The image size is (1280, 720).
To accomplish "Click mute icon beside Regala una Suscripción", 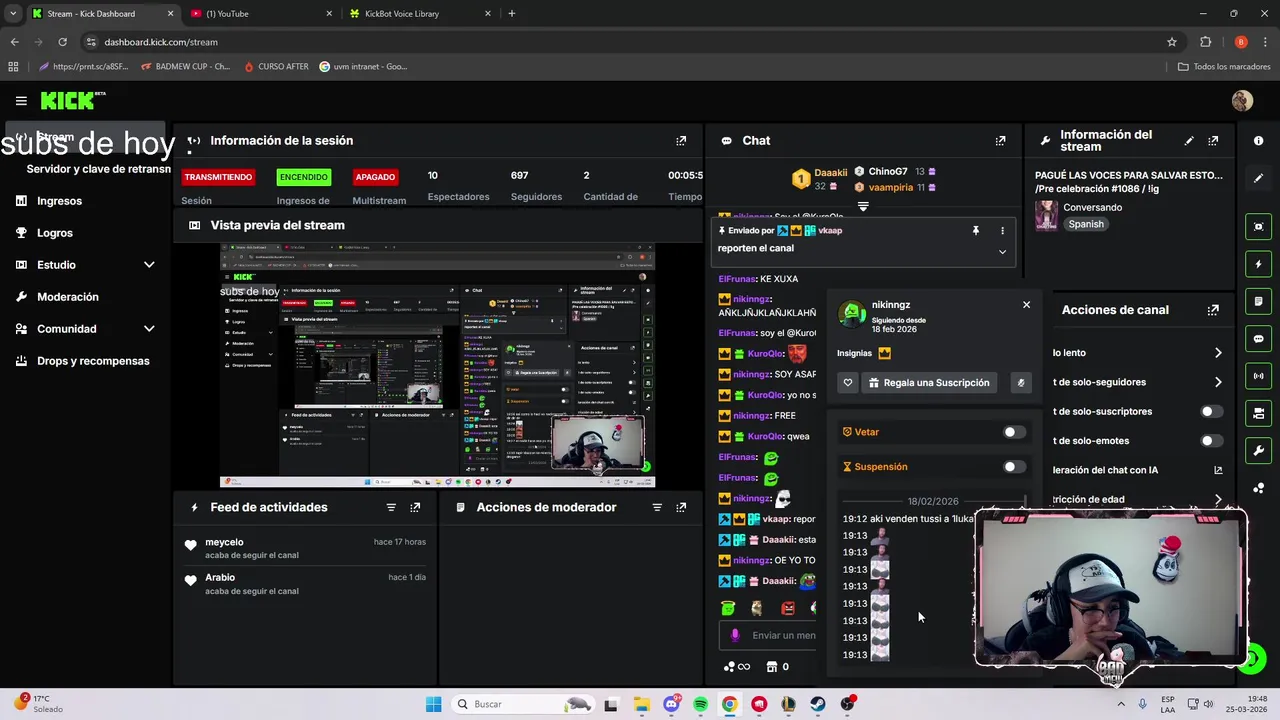I will pos(1020,383).
